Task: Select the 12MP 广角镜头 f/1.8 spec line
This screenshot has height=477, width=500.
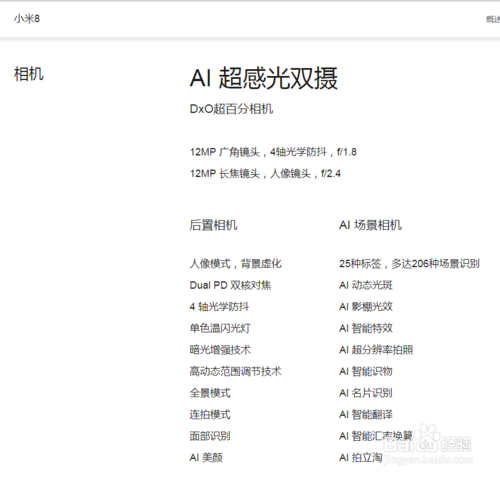Action: [x=273, y=152]
